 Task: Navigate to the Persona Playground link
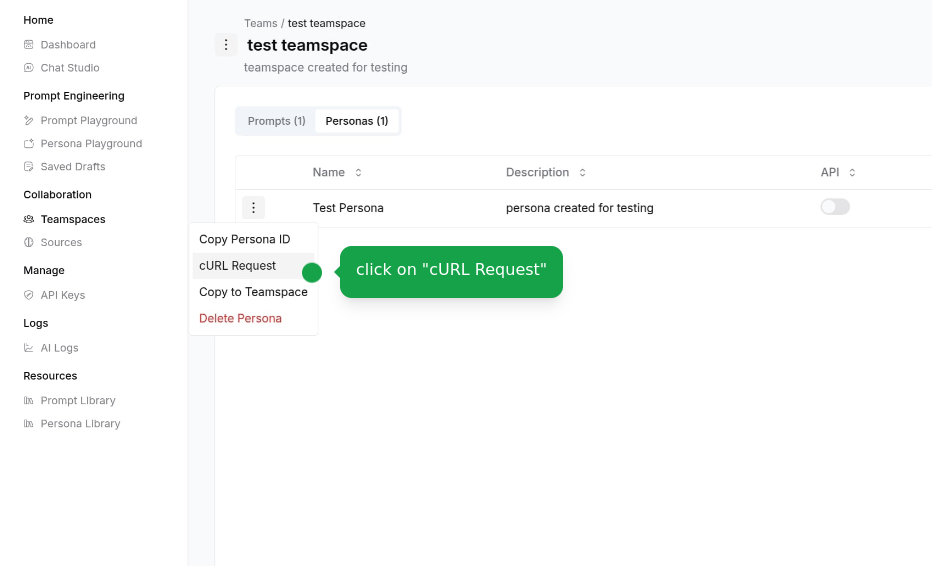click(91, 144)
